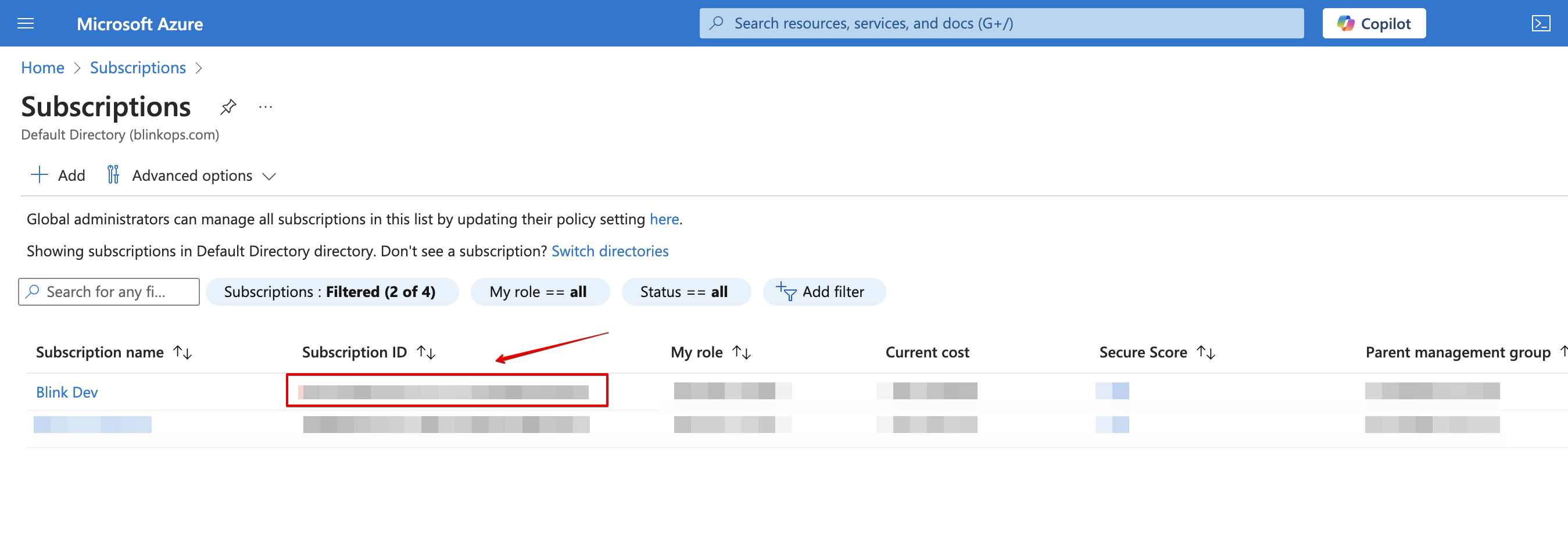This screenshot has height=551, width=1568.
Task: Open the ellipsis more options menu
Action: [266, 107]
